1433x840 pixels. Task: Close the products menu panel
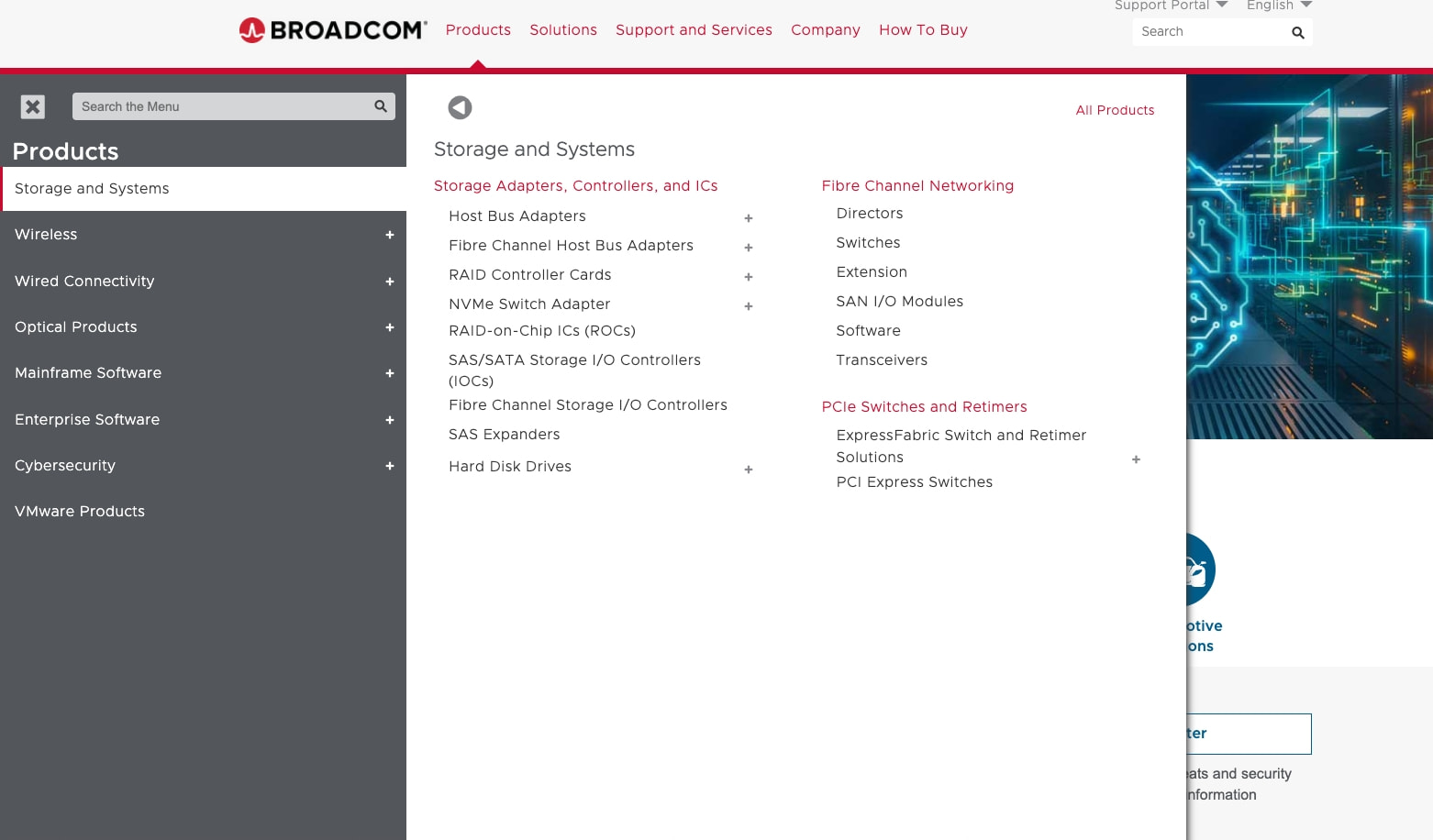coord(33,107)
